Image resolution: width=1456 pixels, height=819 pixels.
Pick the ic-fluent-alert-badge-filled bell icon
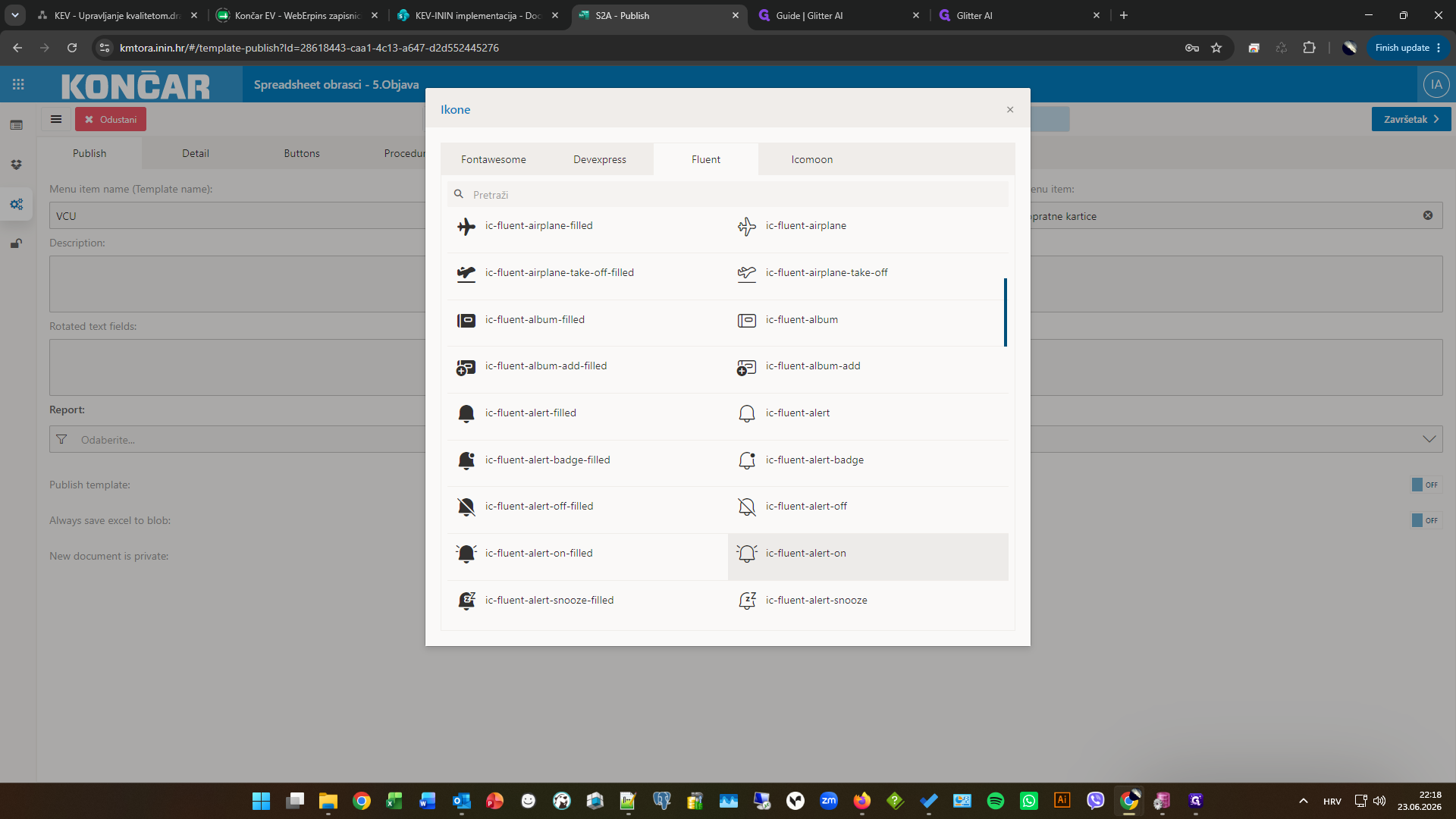[466, 460]
